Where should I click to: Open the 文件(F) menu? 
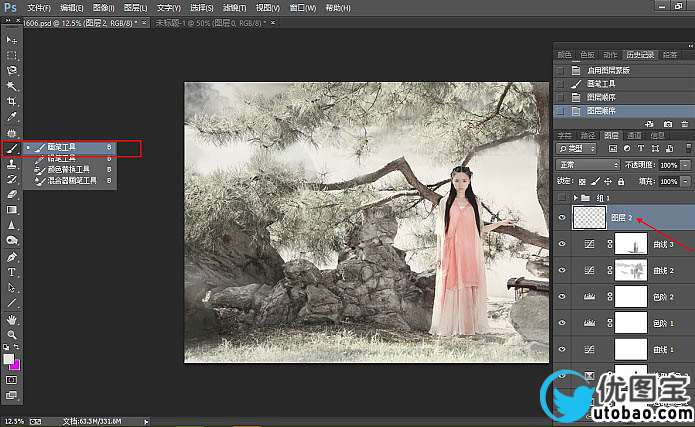pos(39,8)
